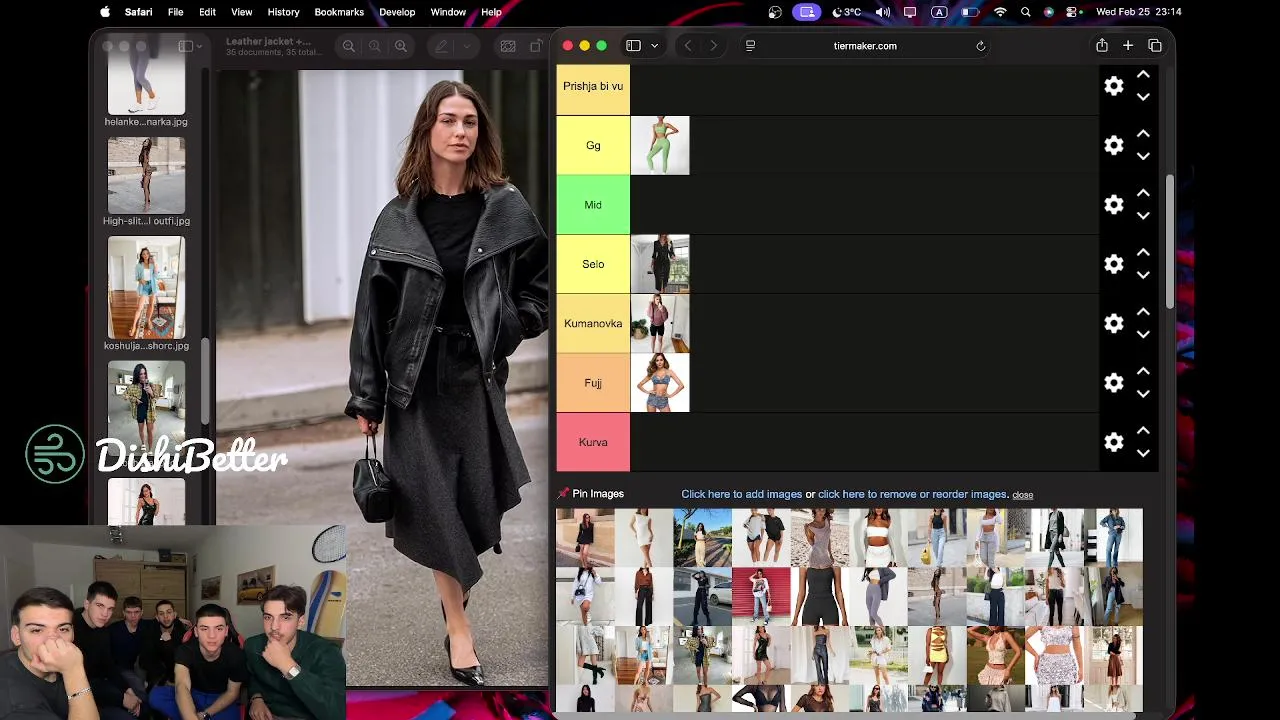Open the Bookmarks menu
The width and height of the screenshot is (1280, 720).
pos(339,12)
